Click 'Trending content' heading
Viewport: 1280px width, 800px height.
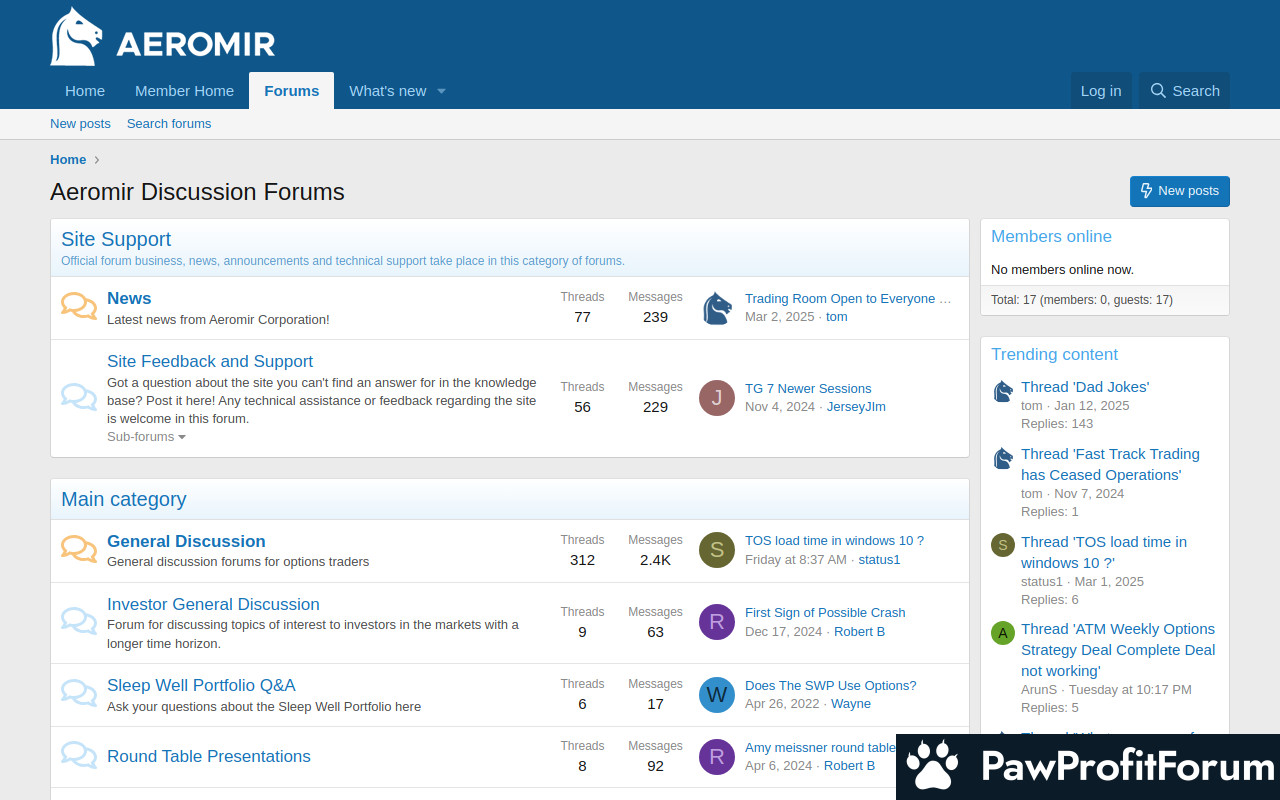point(1054,354)
